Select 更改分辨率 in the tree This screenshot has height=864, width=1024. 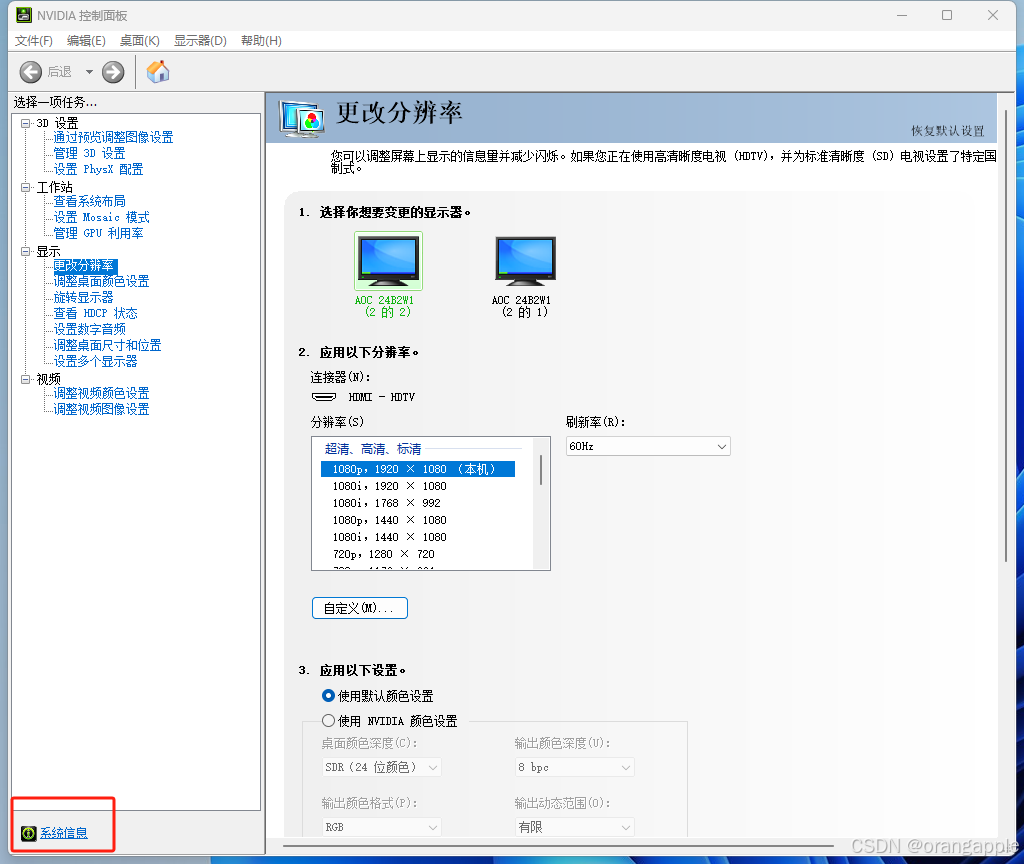[x=84, y=265]
